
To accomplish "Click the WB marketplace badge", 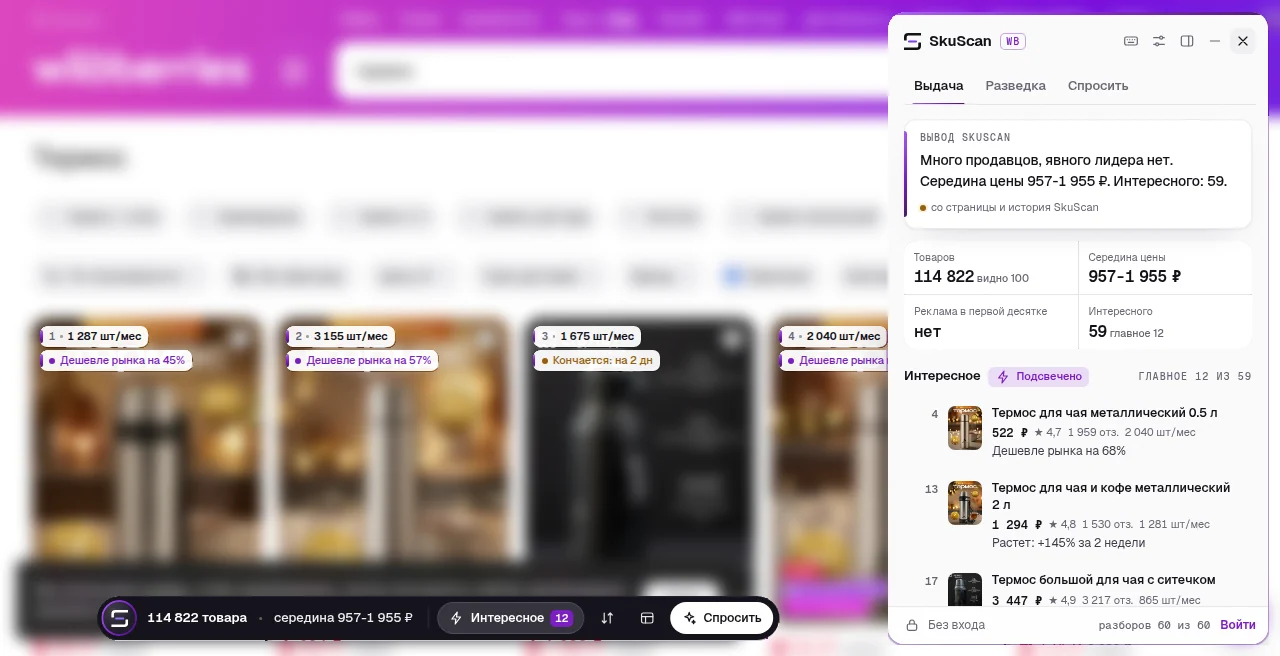I will (1013, 41).
